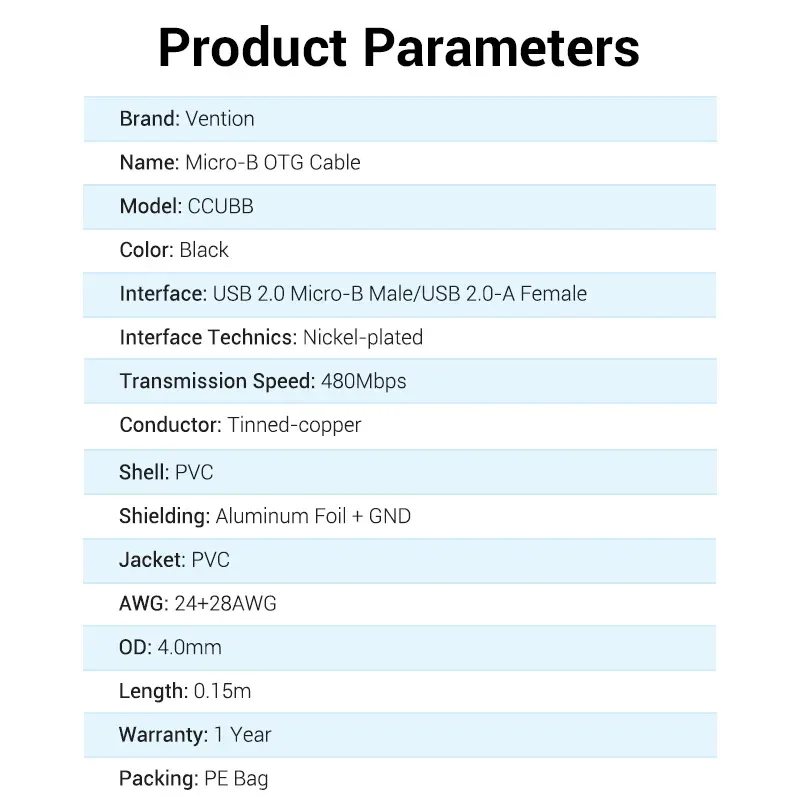This screenshot has height=800, width=800.
Task: Click the 480Mbps speed value
Action: click(363, 381)
